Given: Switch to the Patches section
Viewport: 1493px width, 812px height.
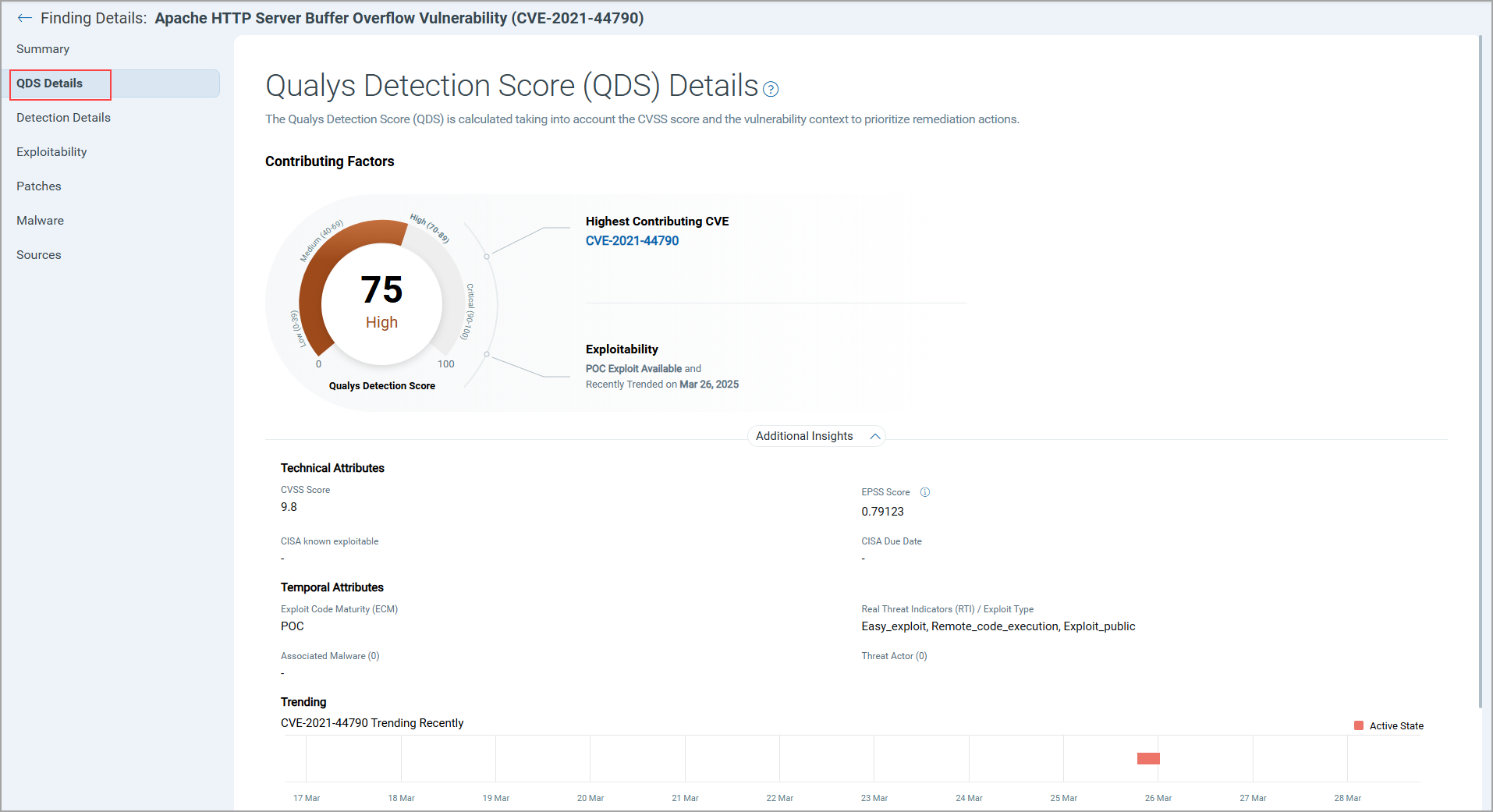Looking at the screenshot, I should [x=39, y=186].
